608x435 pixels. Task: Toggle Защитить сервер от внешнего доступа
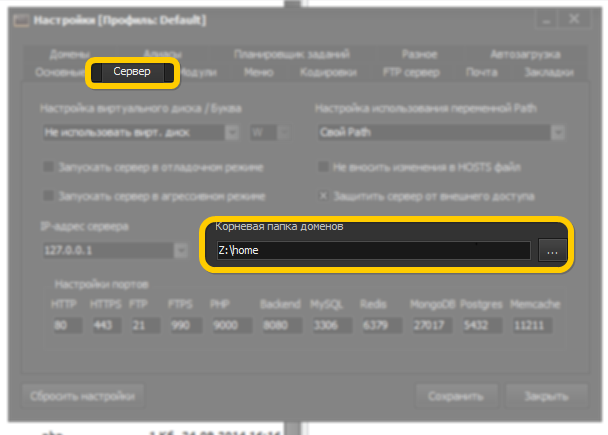pos(323,195)
